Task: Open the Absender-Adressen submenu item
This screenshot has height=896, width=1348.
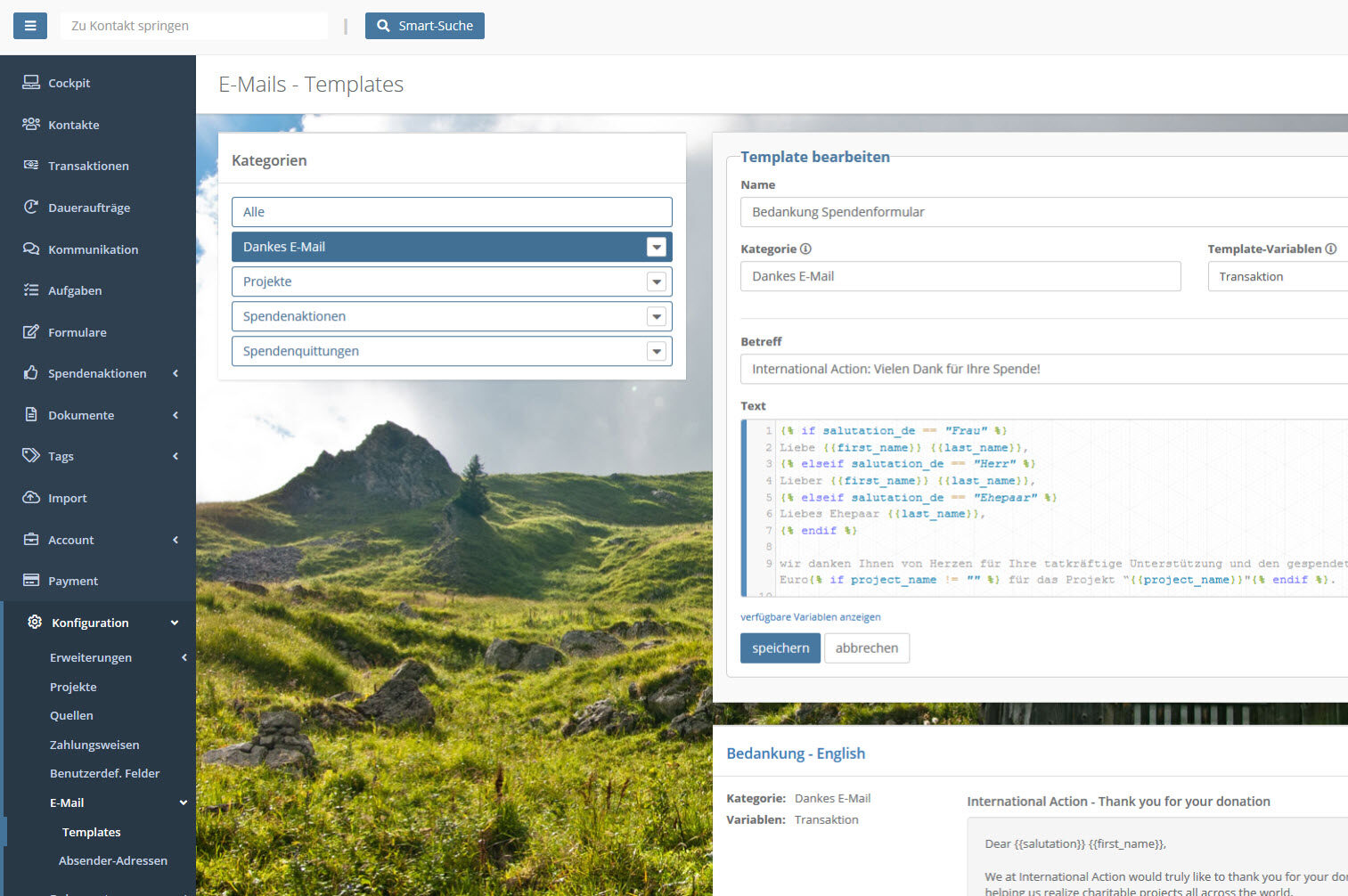Action: tap(113, 860)
